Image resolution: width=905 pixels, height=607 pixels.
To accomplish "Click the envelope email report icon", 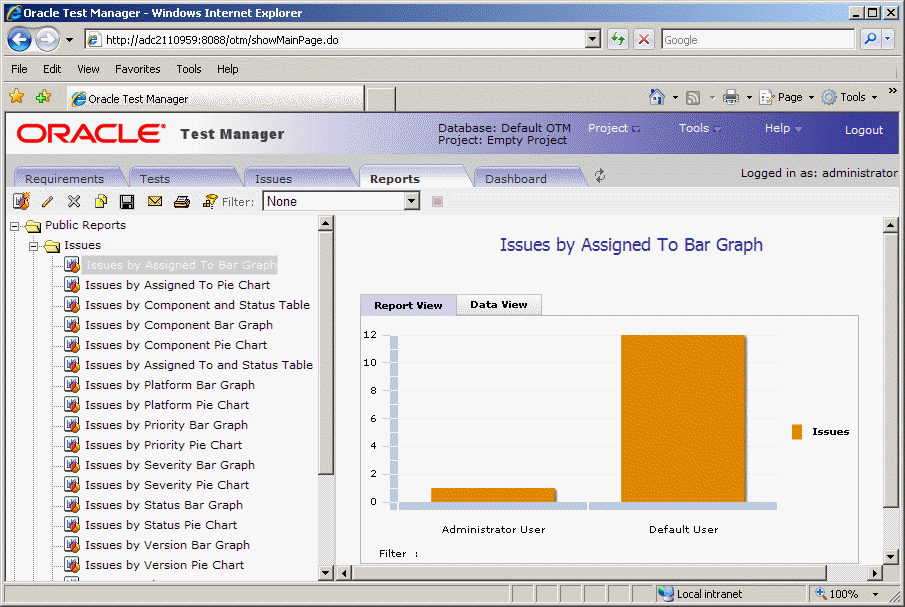I will pyautogui.click(x=155, y=201).
